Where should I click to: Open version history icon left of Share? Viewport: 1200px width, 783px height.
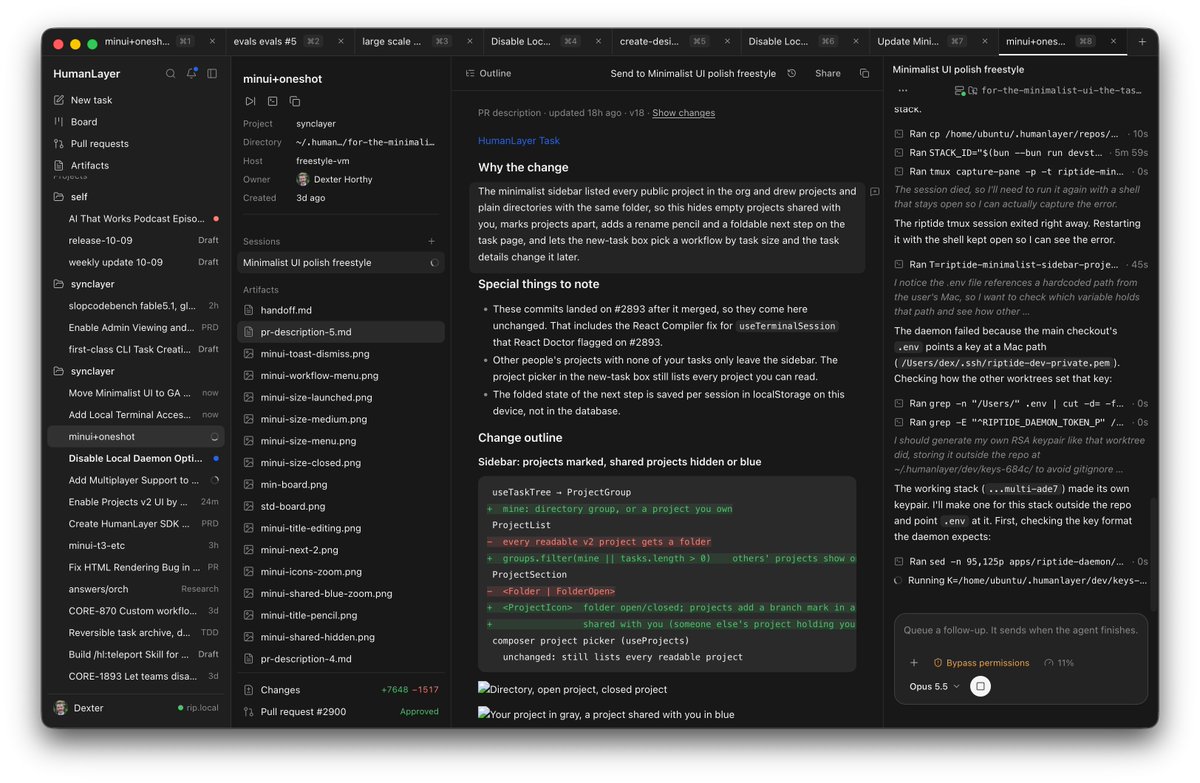click(792, 73)
